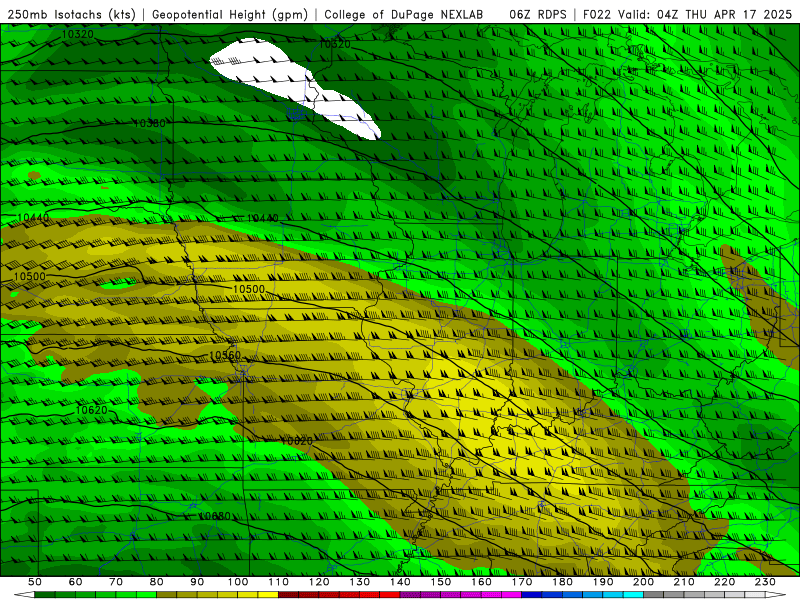Click the "Geopotential Height (gpm)" header label
The height and width of the screenshot is (600, 800).
pyautogui.click(x=230, y=15)
